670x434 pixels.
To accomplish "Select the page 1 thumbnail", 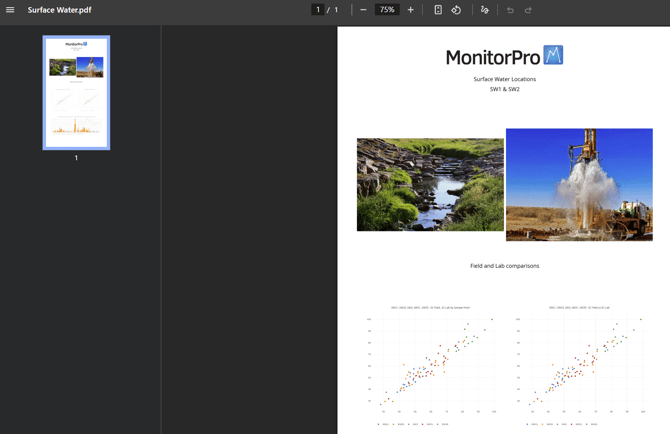I will point(76,92).
